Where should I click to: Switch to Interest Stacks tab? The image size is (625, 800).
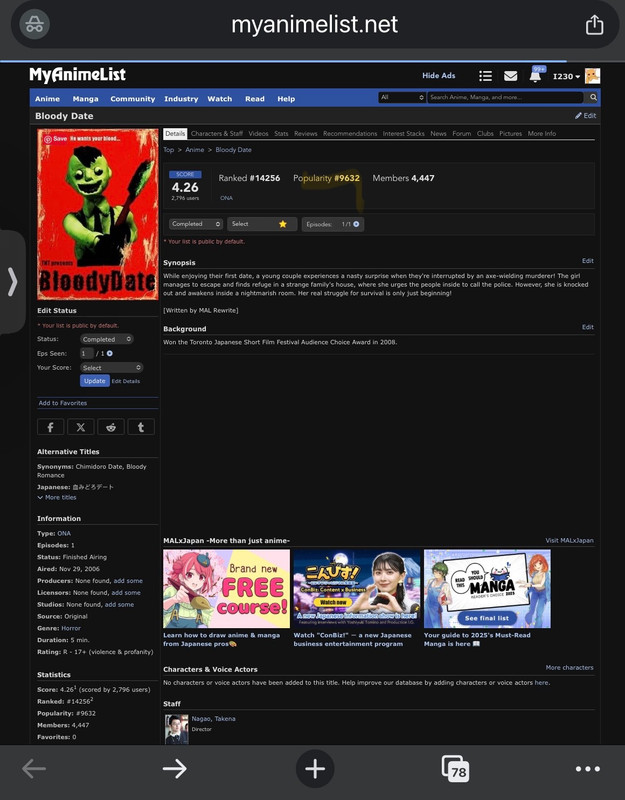click(x=404, y=134)
